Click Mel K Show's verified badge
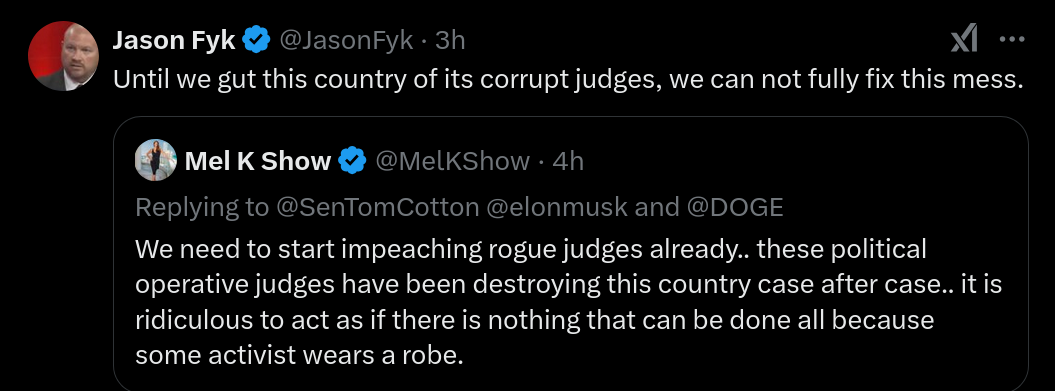Viewport: 1055px width, 391px height. pos(352,162)
